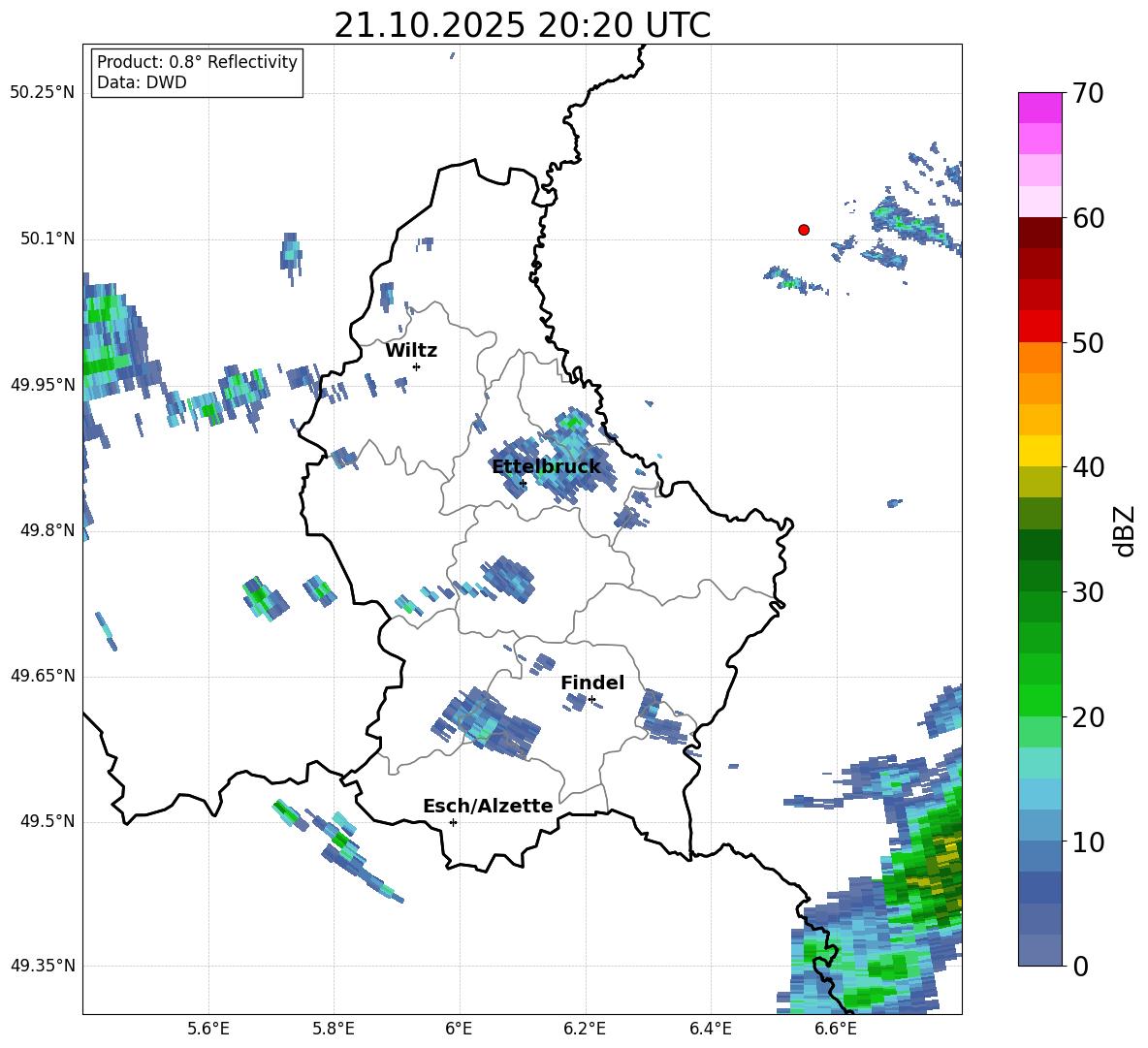Click the 6°E longitude label

click(459, 1029)
